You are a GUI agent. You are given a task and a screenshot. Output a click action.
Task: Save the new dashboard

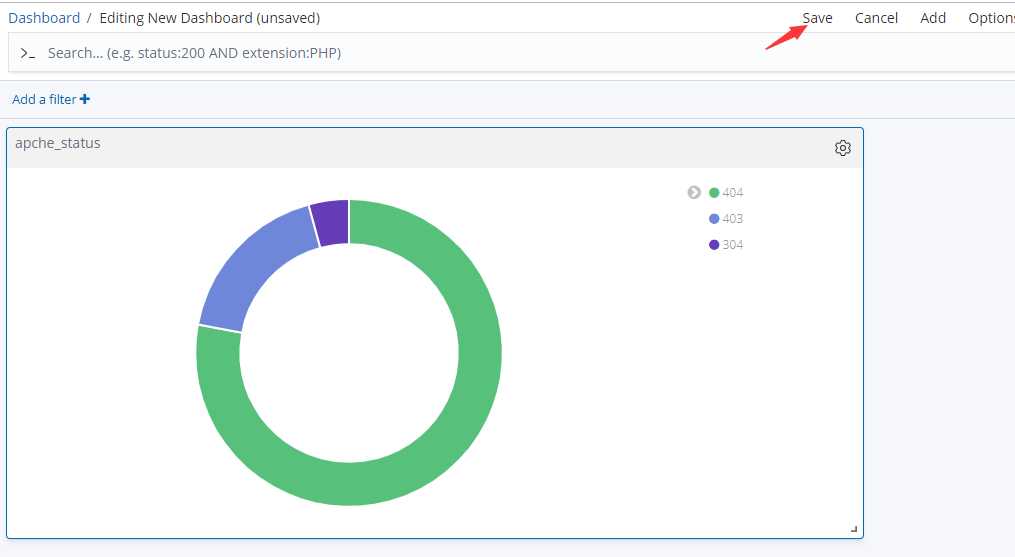tap(818, 18)
